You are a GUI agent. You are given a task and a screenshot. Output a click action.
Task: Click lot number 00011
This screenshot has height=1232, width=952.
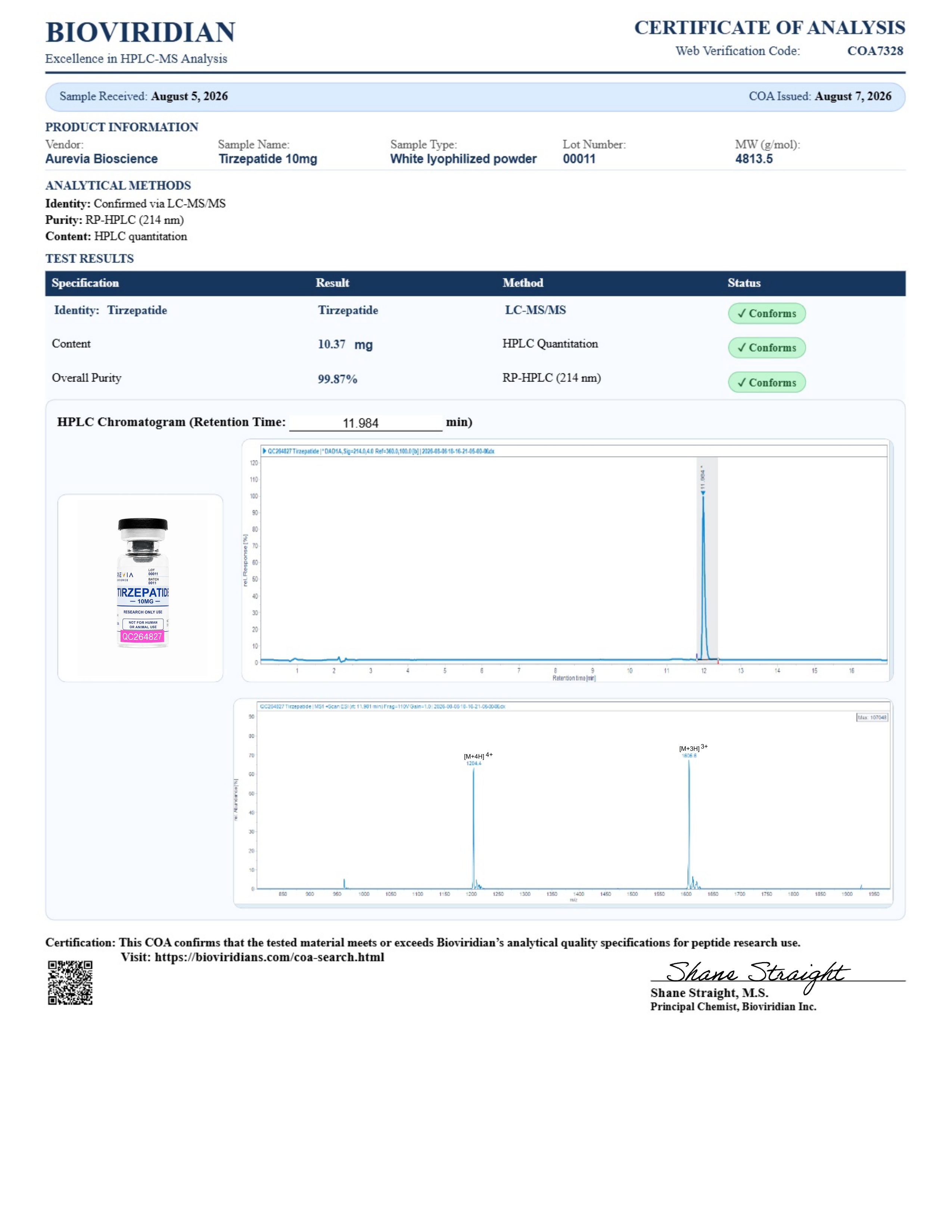click(x=579, y=159)
